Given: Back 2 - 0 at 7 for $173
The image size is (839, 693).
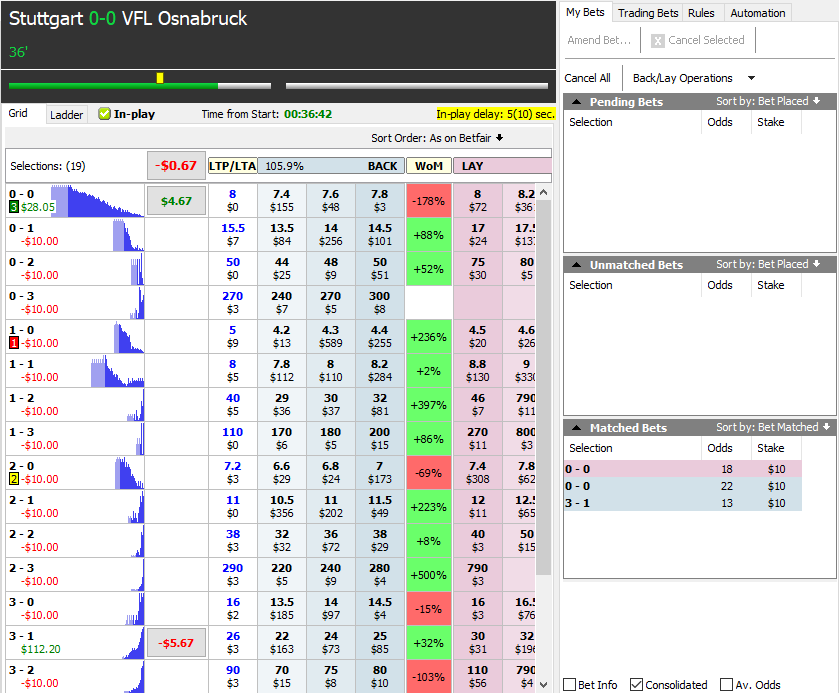Looking at the screenshot, I should pos(380,473).
